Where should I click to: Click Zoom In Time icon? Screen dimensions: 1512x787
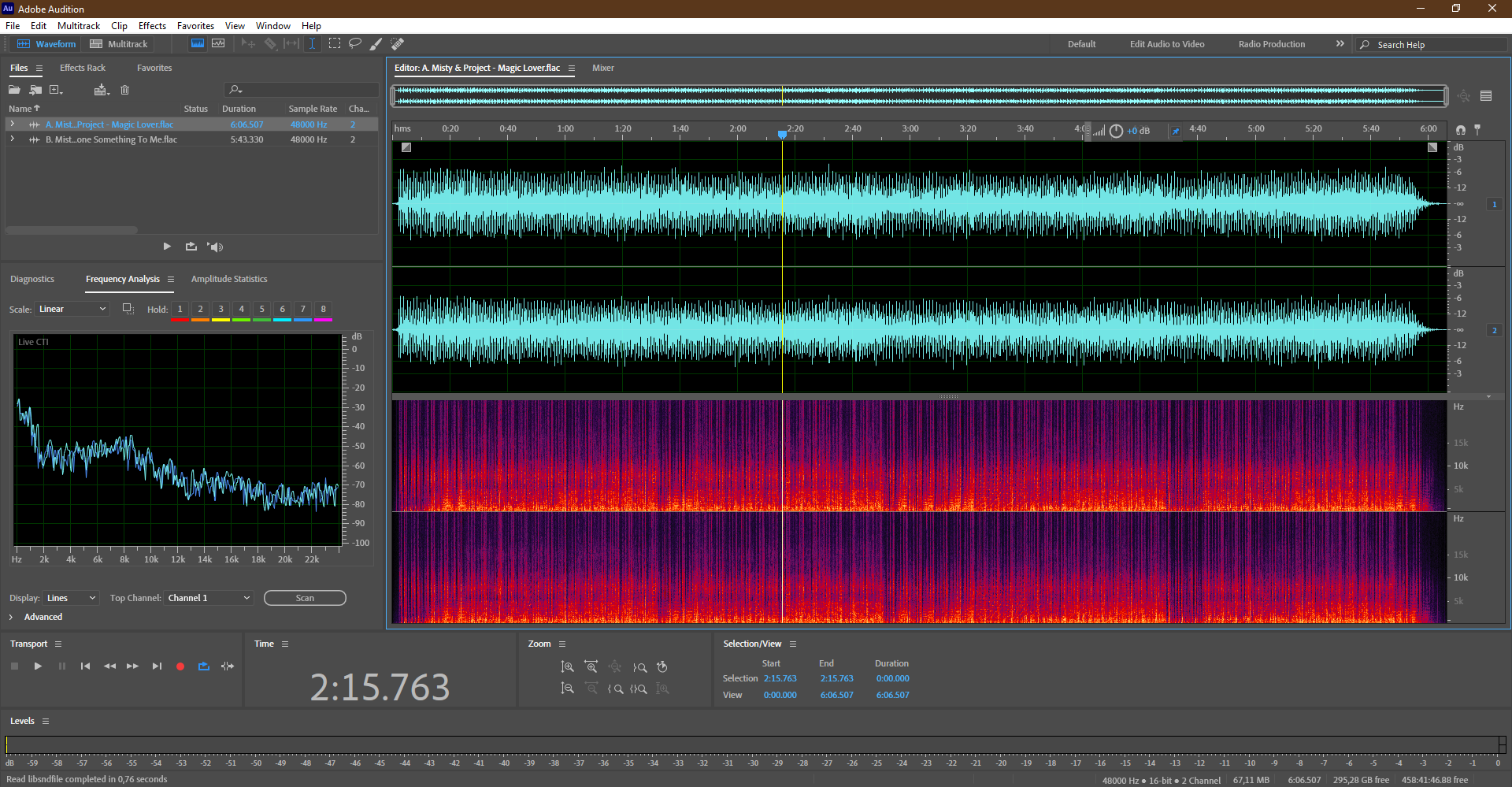click(x=591, y=667)
